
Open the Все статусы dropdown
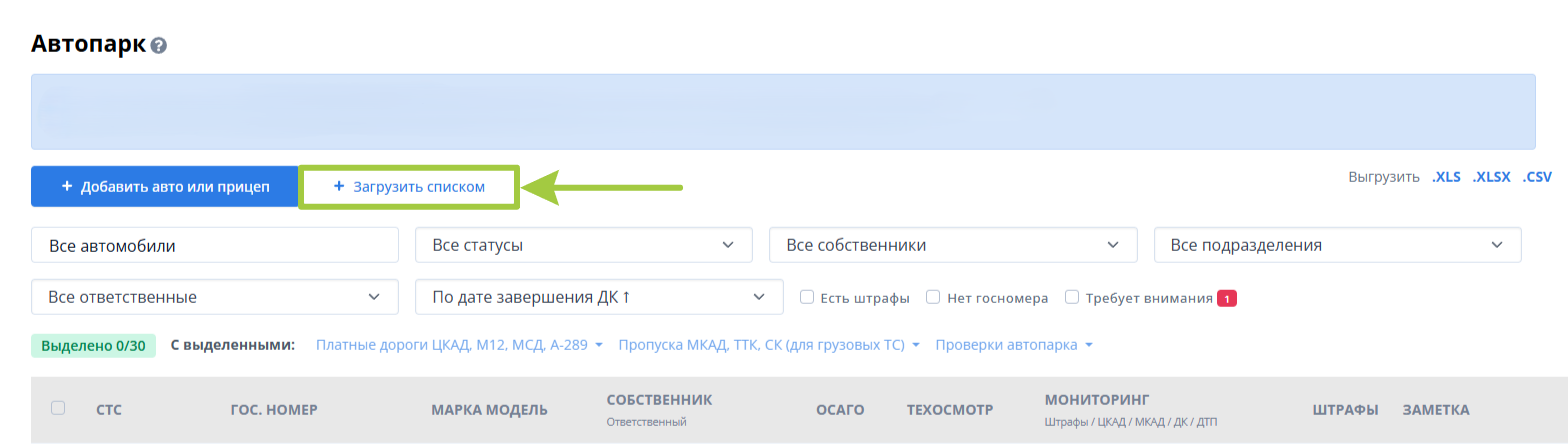[584, 245]
